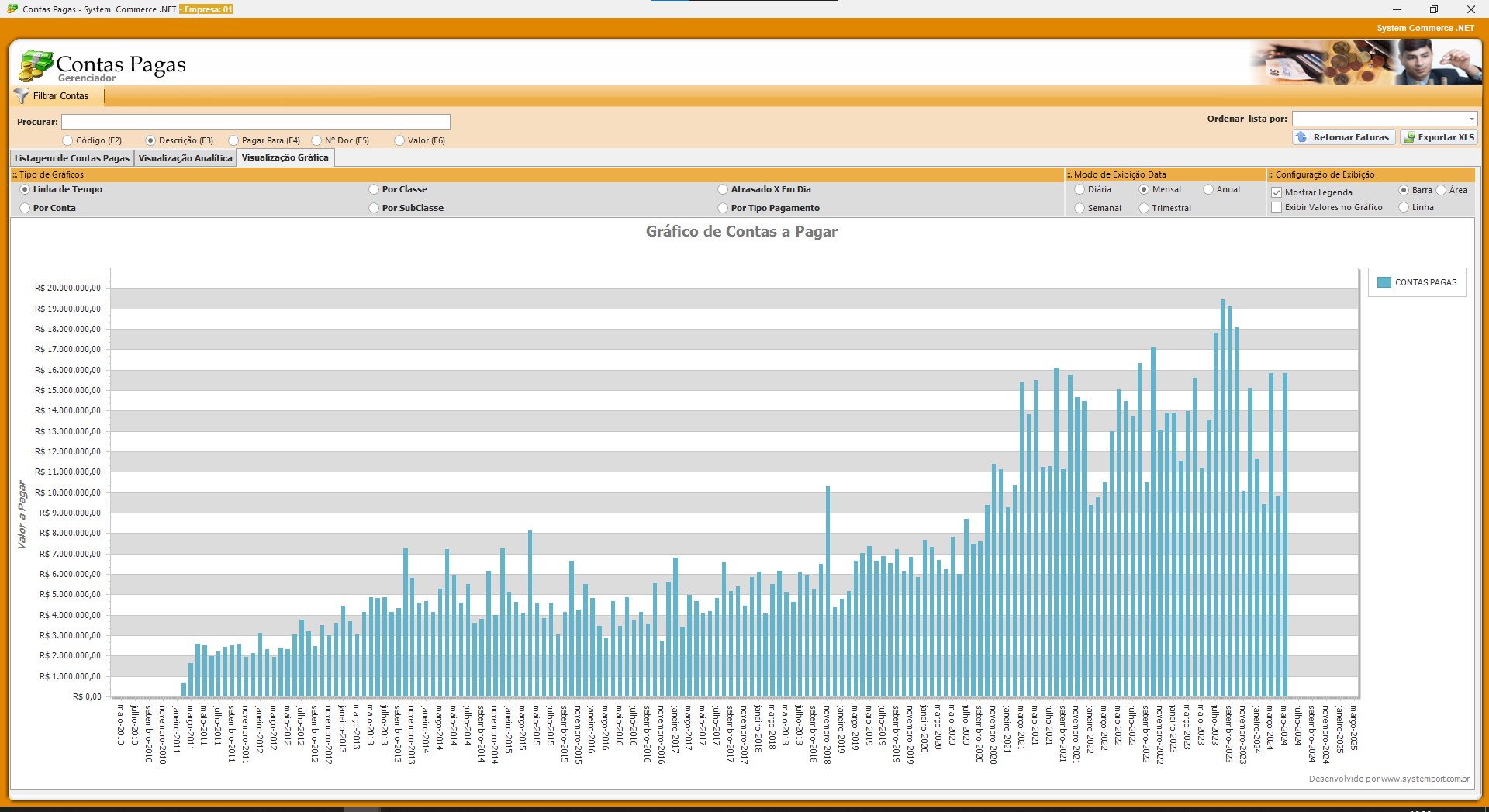
Task: Select the Anual date display mode
Action: (1208, 190)
